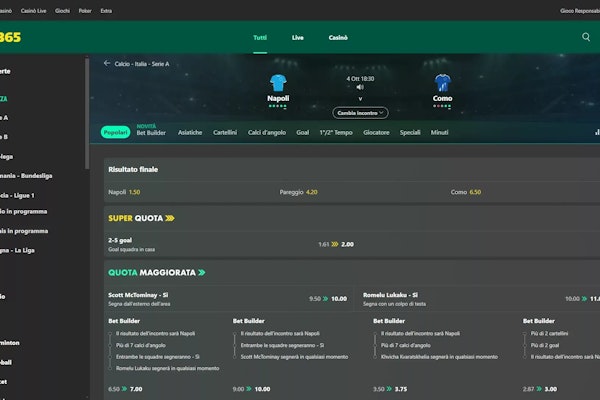
Task: Open the Cambia Incontro dropdown
Action: coord(360,113)
